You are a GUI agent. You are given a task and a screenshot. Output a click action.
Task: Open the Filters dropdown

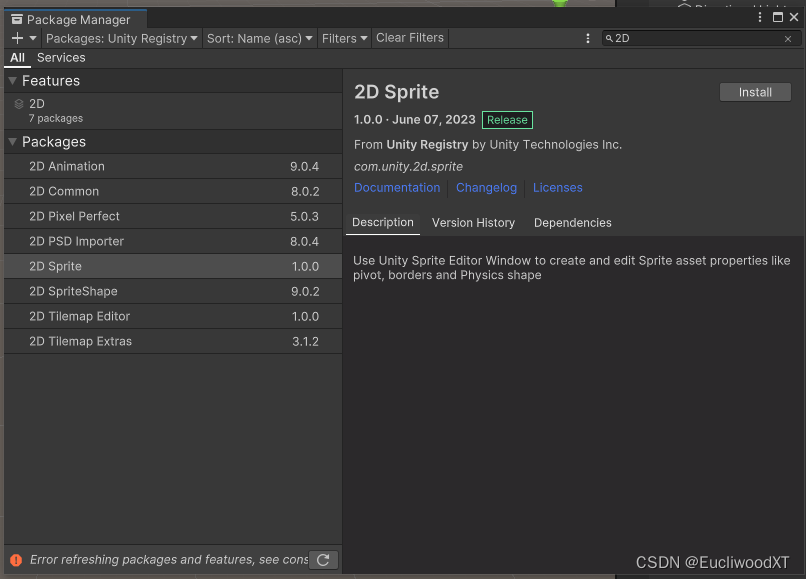344,39
